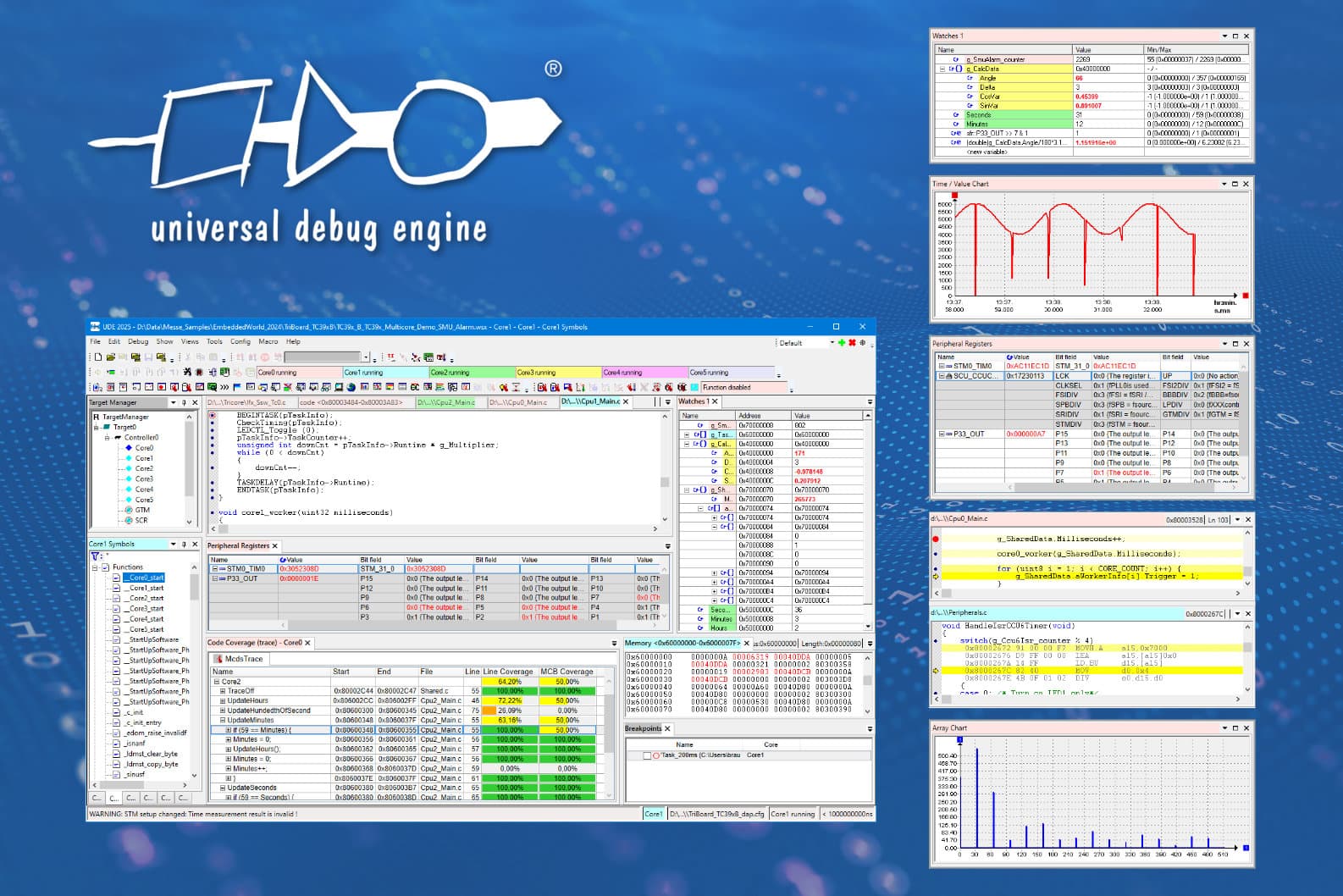Viewport: 1343px width, 896px height.
Task: Click the filter funnel icon in Core1 Symbols
Action: point(96,556)
